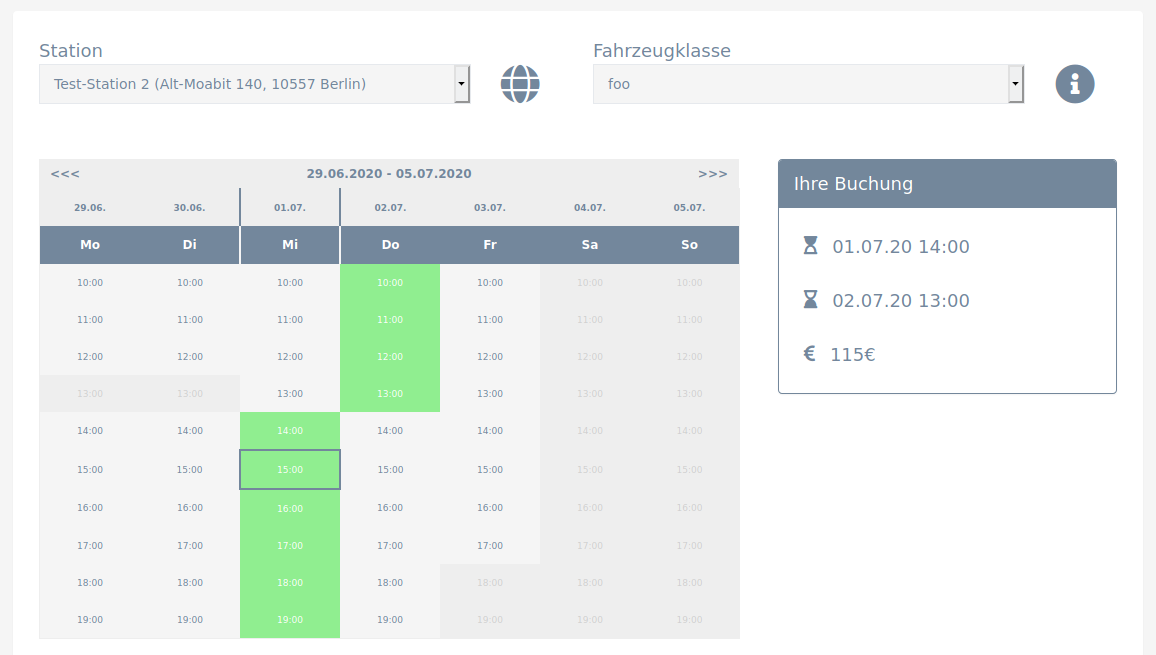Open the vehicle class info icon
The height and width of the screenshot is (655, 1156).
click(1075, 84)
